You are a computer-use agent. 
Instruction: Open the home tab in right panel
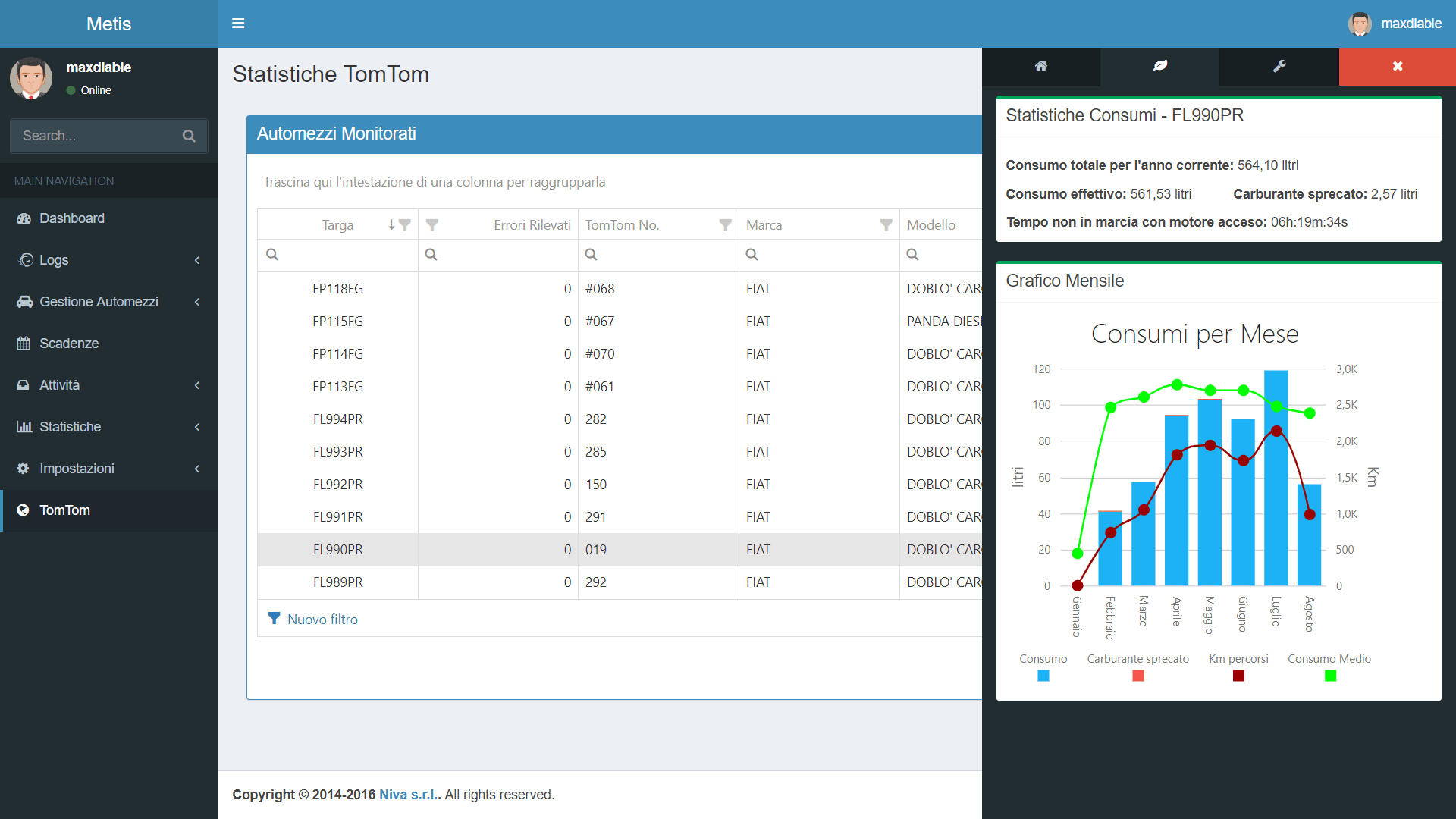click(1040, 66)
